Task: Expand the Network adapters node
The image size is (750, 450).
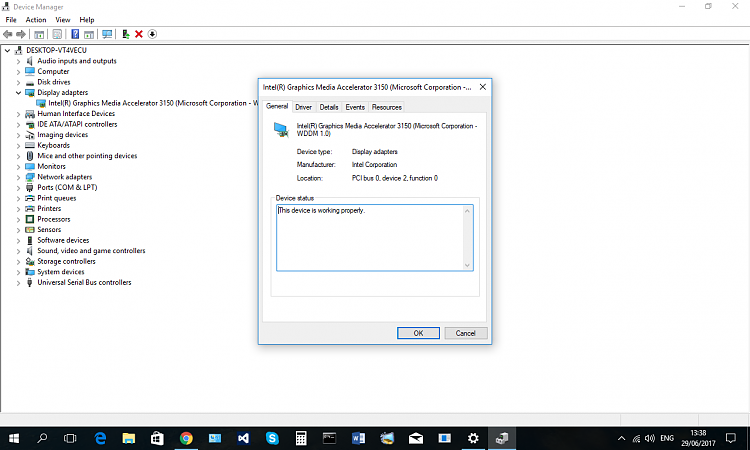Action: point(18,177)
